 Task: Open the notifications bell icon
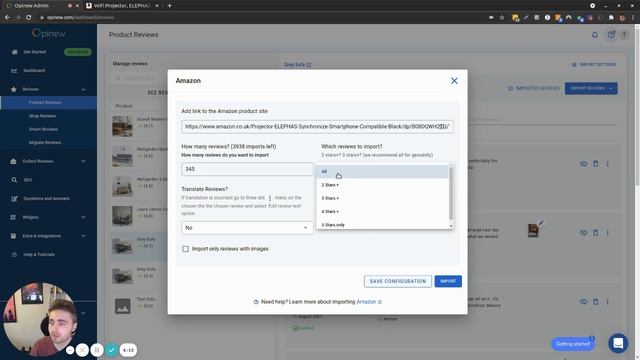[595, 35]
